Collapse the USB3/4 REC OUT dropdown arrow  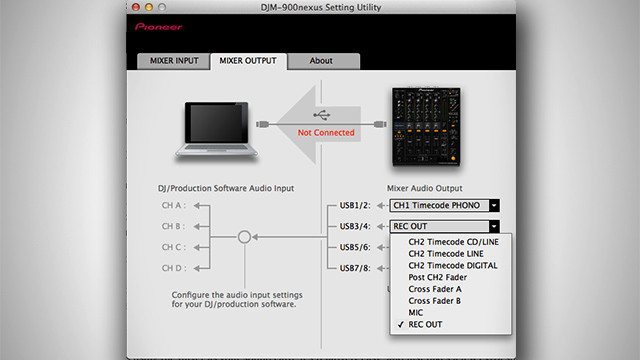(x=494, y=226)
